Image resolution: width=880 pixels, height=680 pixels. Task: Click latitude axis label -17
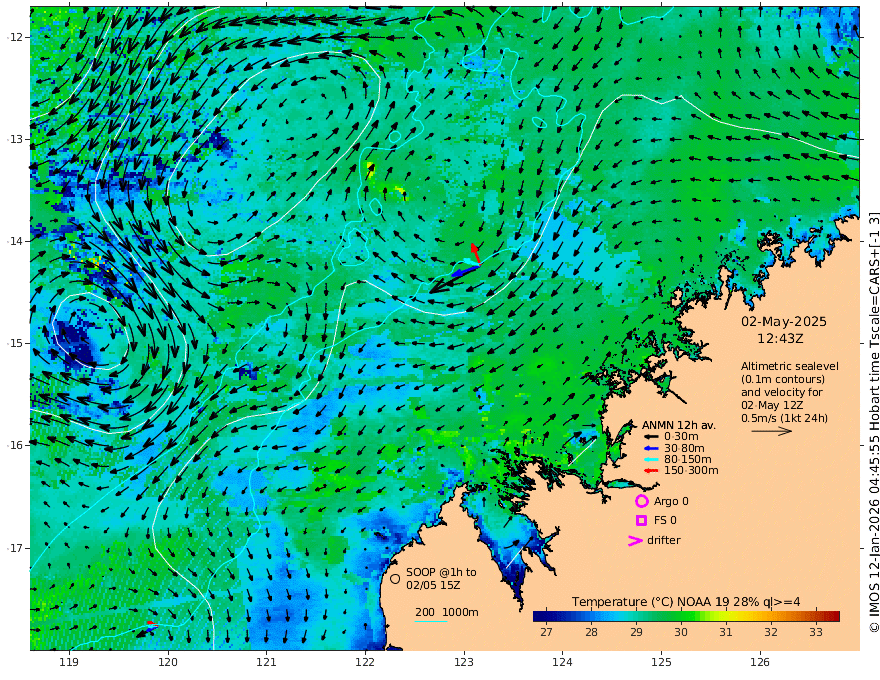[15, 548]
